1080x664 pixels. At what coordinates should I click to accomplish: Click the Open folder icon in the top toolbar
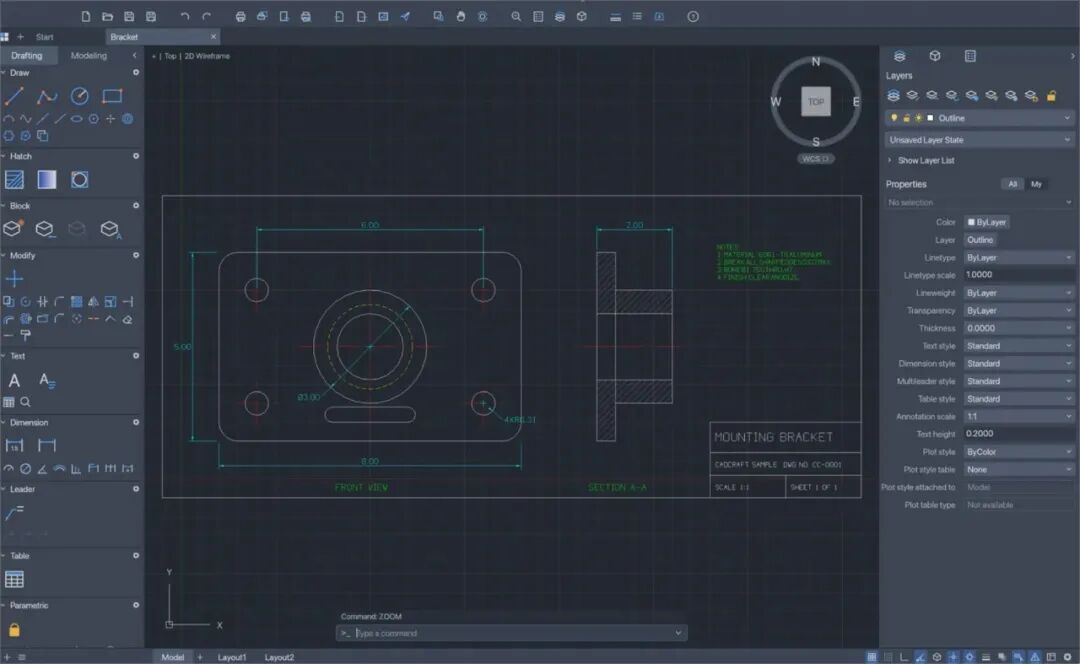coord(107,17)
